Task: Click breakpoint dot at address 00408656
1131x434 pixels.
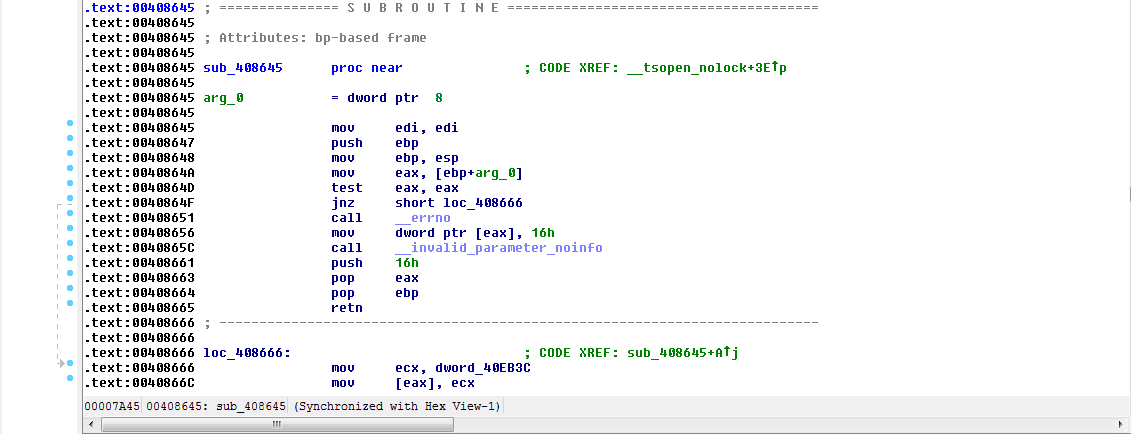Action: pyautogui.click(x=70, y=228)
